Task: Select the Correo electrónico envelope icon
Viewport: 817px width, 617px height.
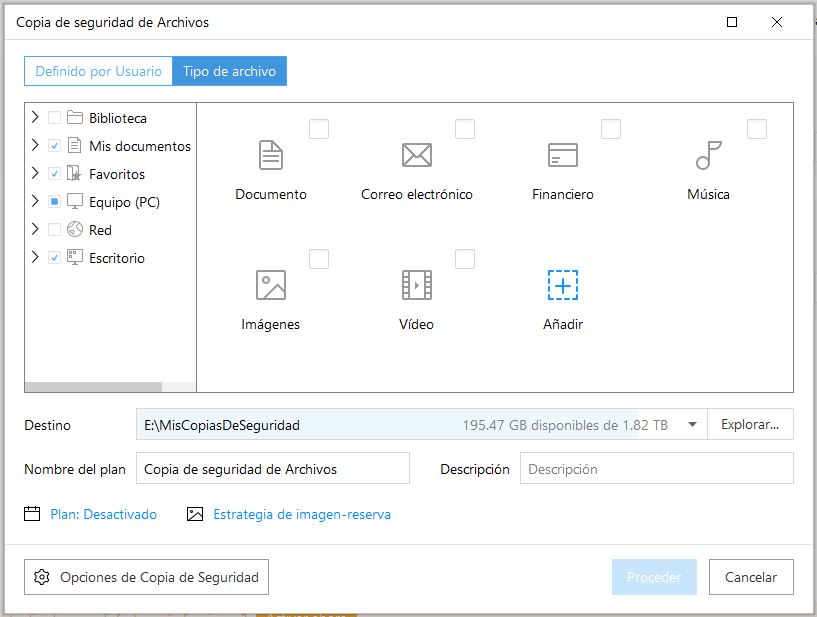Action: 416,156
